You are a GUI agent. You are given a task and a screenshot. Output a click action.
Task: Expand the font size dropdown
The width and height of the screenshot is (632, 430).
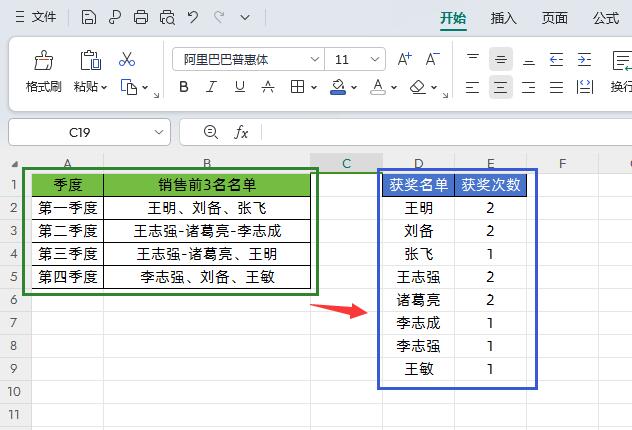[373, 60]
